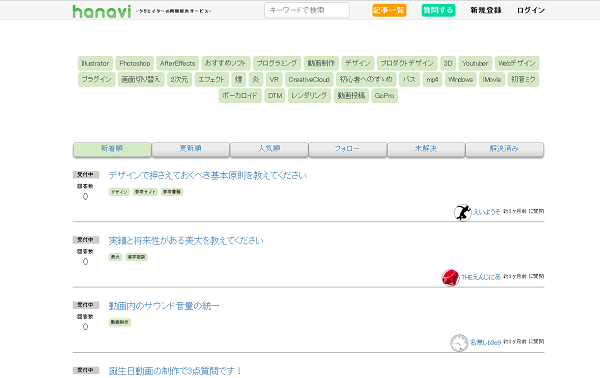Click the ログイン link
This screenshot has width=600, height=378.
530,10
